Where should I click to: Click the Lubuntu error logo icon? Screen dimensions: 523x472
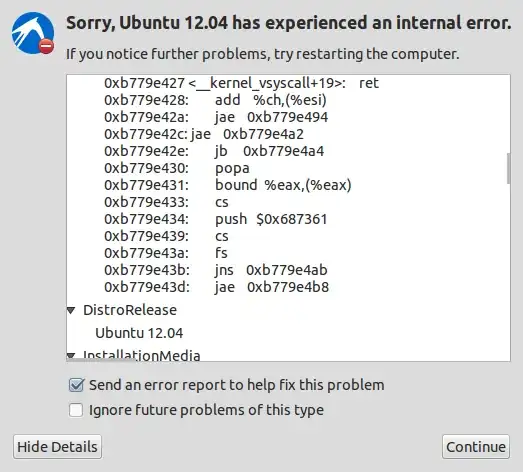point(33,33)
